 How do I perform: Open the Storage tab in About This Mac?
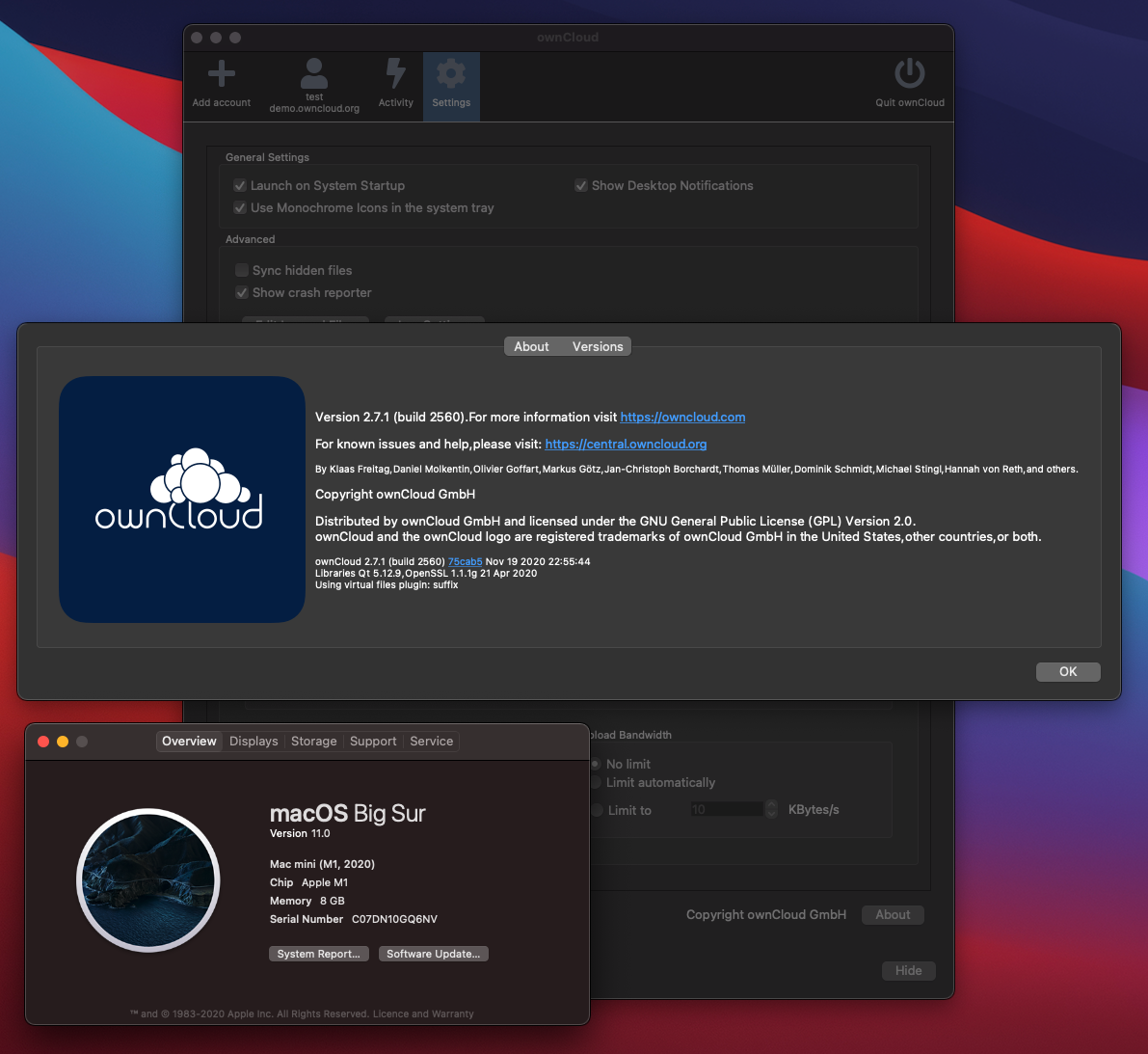pyautogui.click(x=313, y=742)
